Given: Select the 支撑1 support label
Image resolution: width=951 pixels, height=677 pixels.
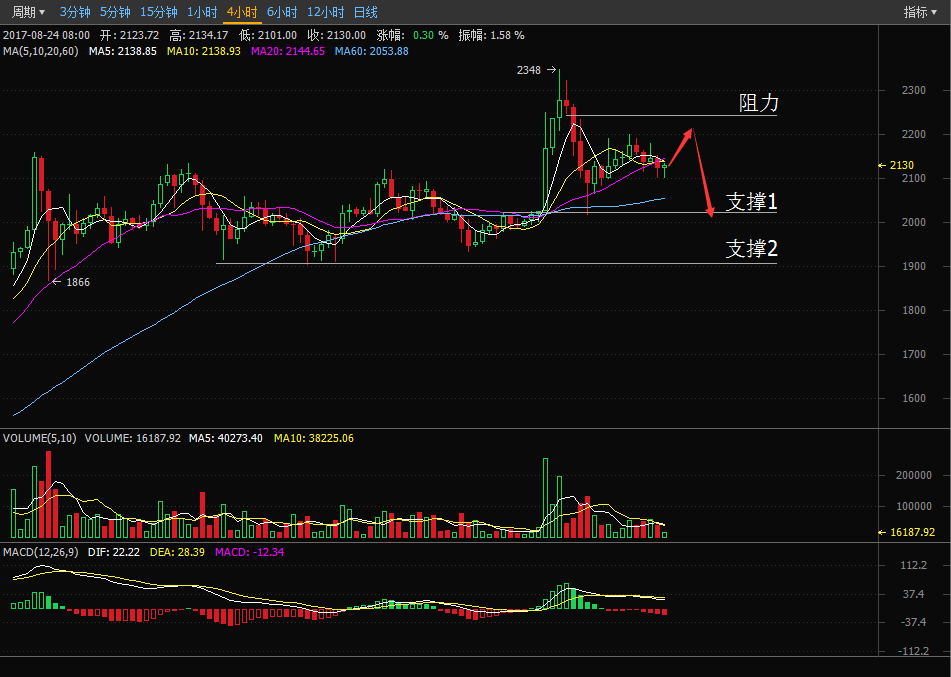Looking at the screenshot, I should [x=751, y=201].
